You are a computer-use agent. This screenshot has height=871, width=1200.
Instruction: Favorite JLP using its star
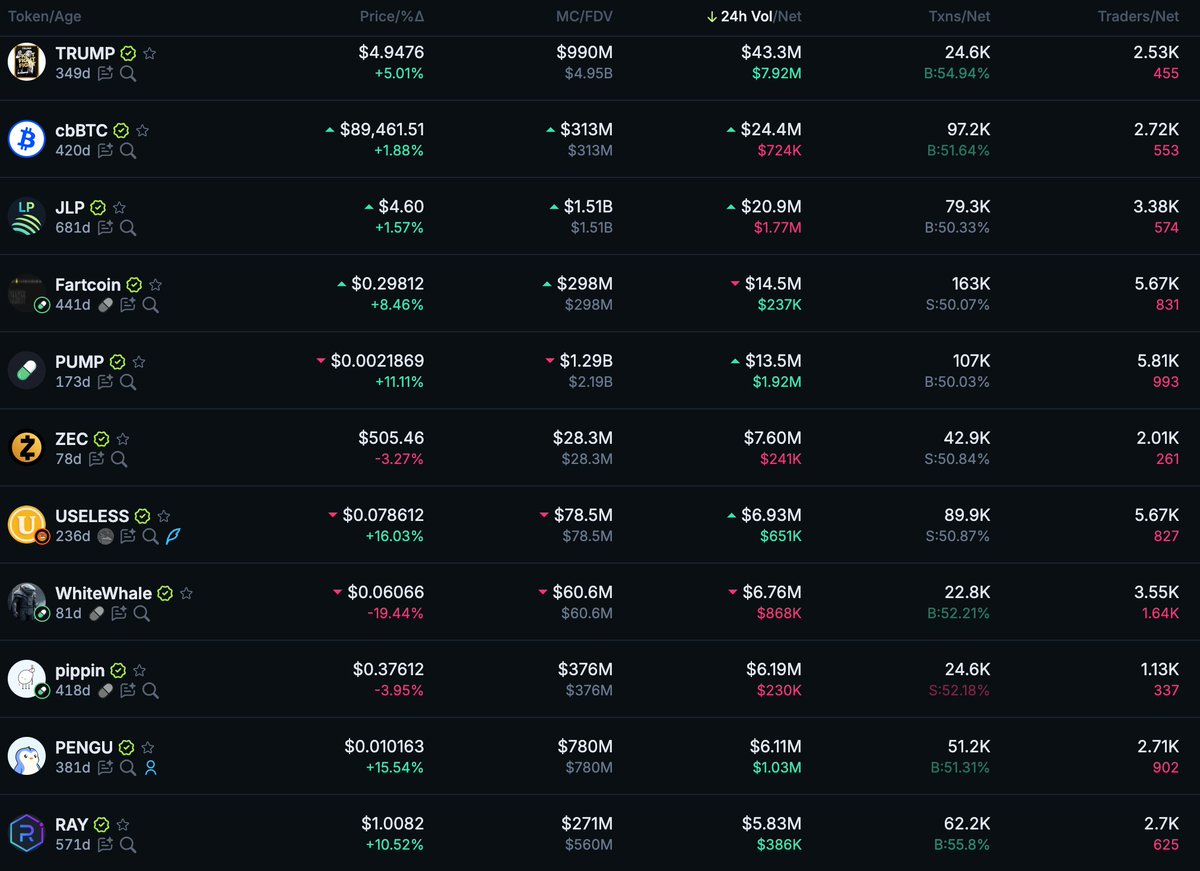tap(120, 207)
